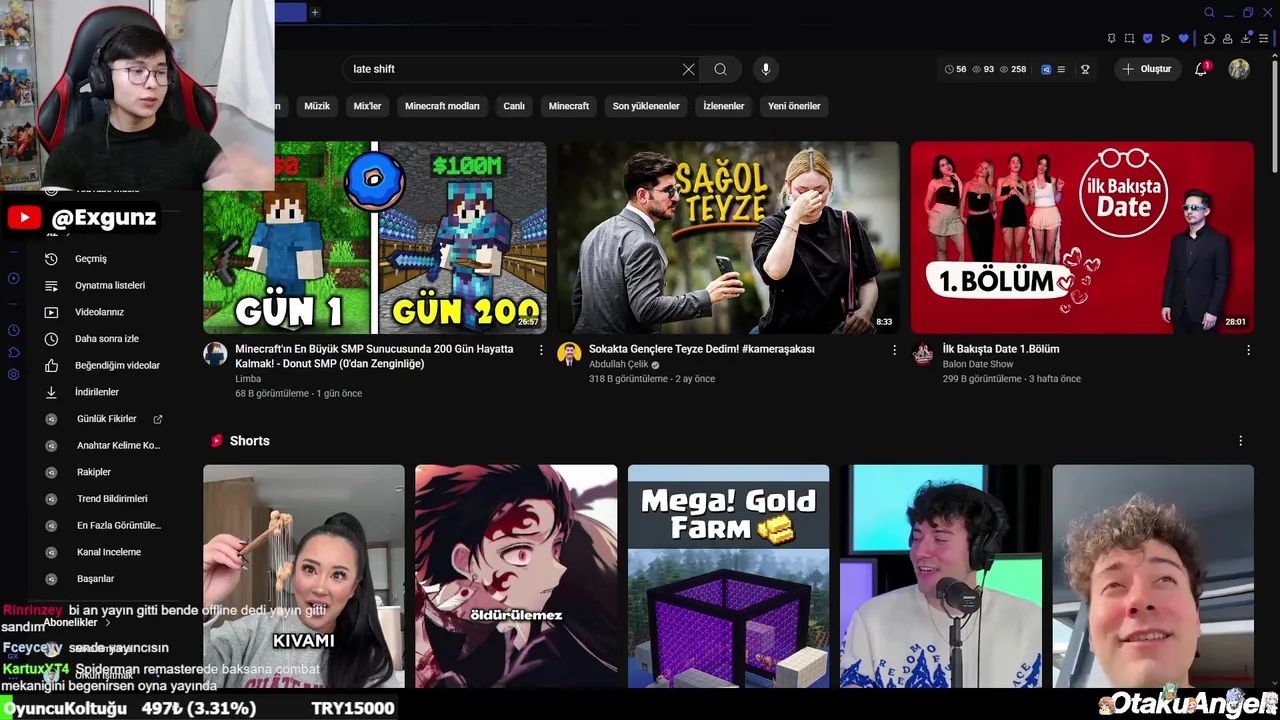
Task: Select the Minecraft modları chip
Action: point(442,106)
